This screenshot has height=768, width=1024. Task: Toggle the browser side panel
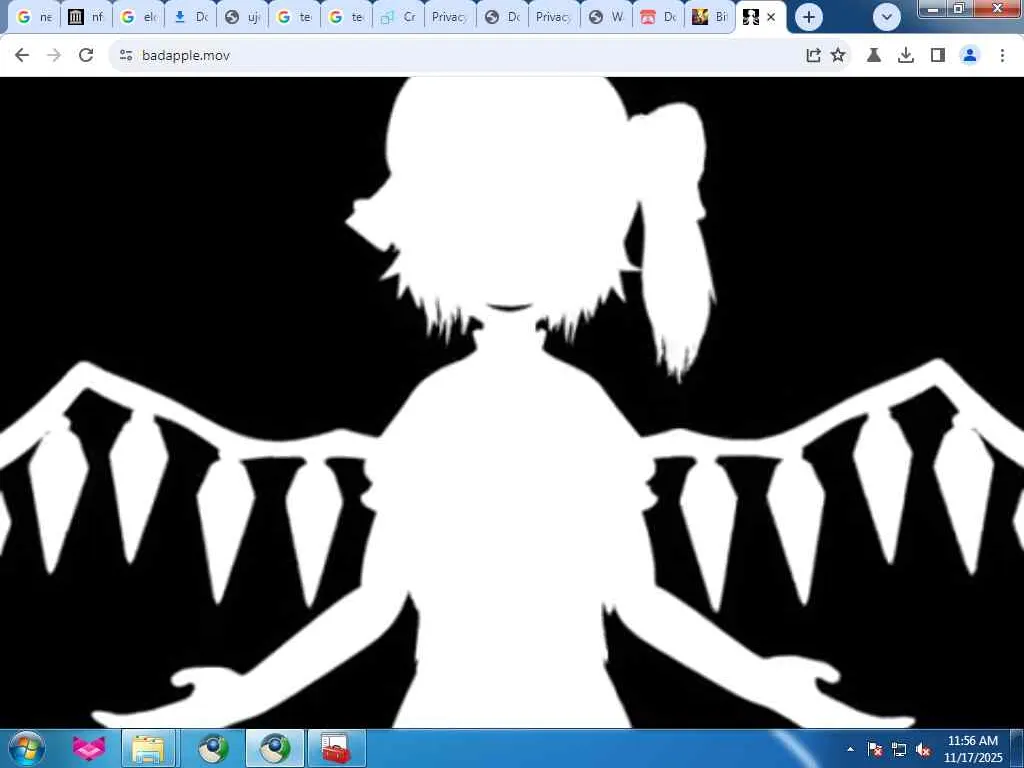click(938, 56)
